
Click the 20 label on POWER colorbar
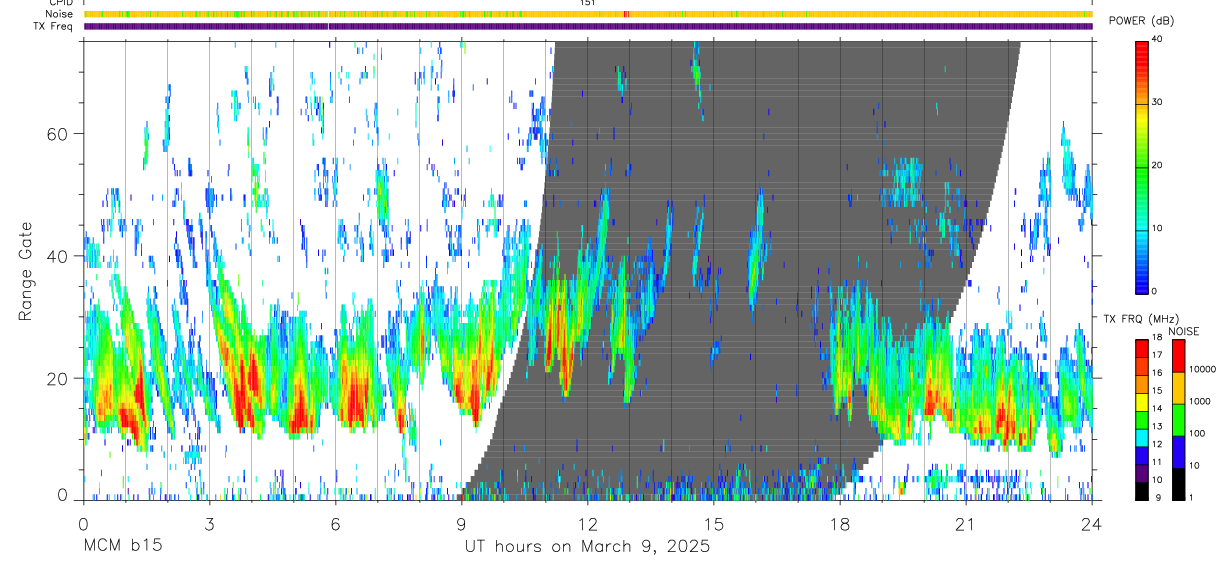[1156, 165]
